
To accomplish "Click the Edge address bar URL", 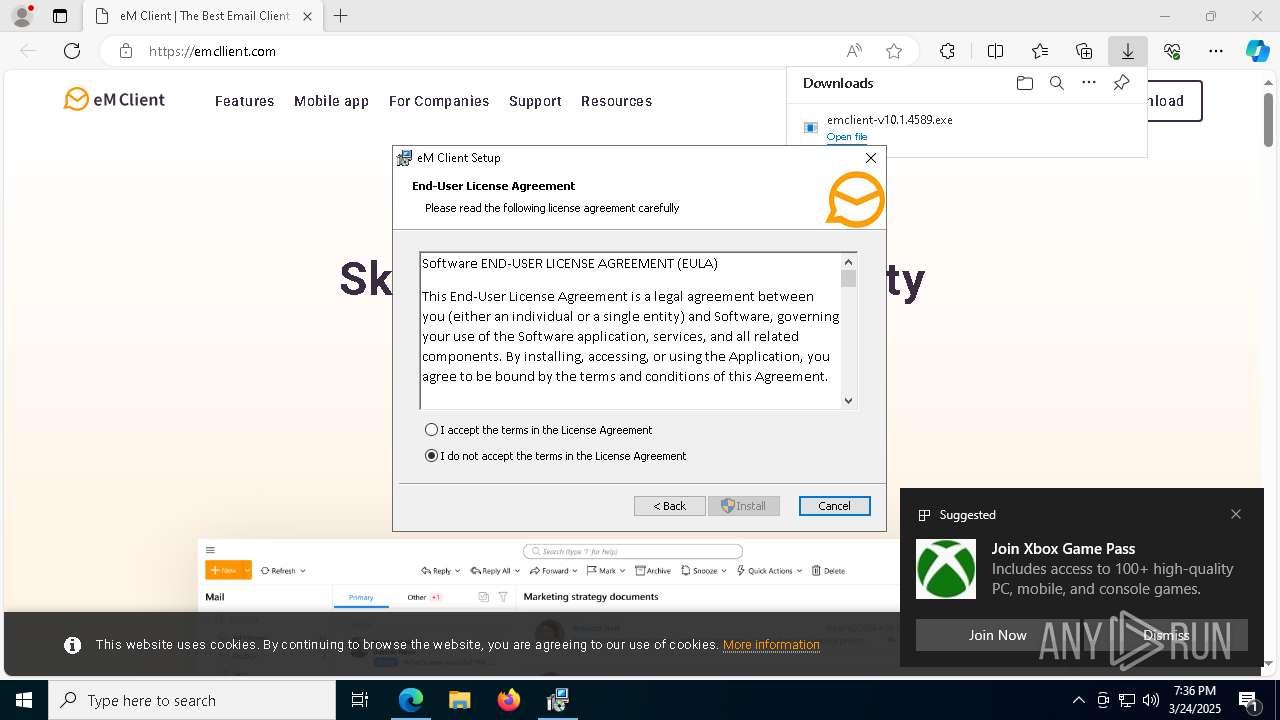I will click(x=212, y=51).
